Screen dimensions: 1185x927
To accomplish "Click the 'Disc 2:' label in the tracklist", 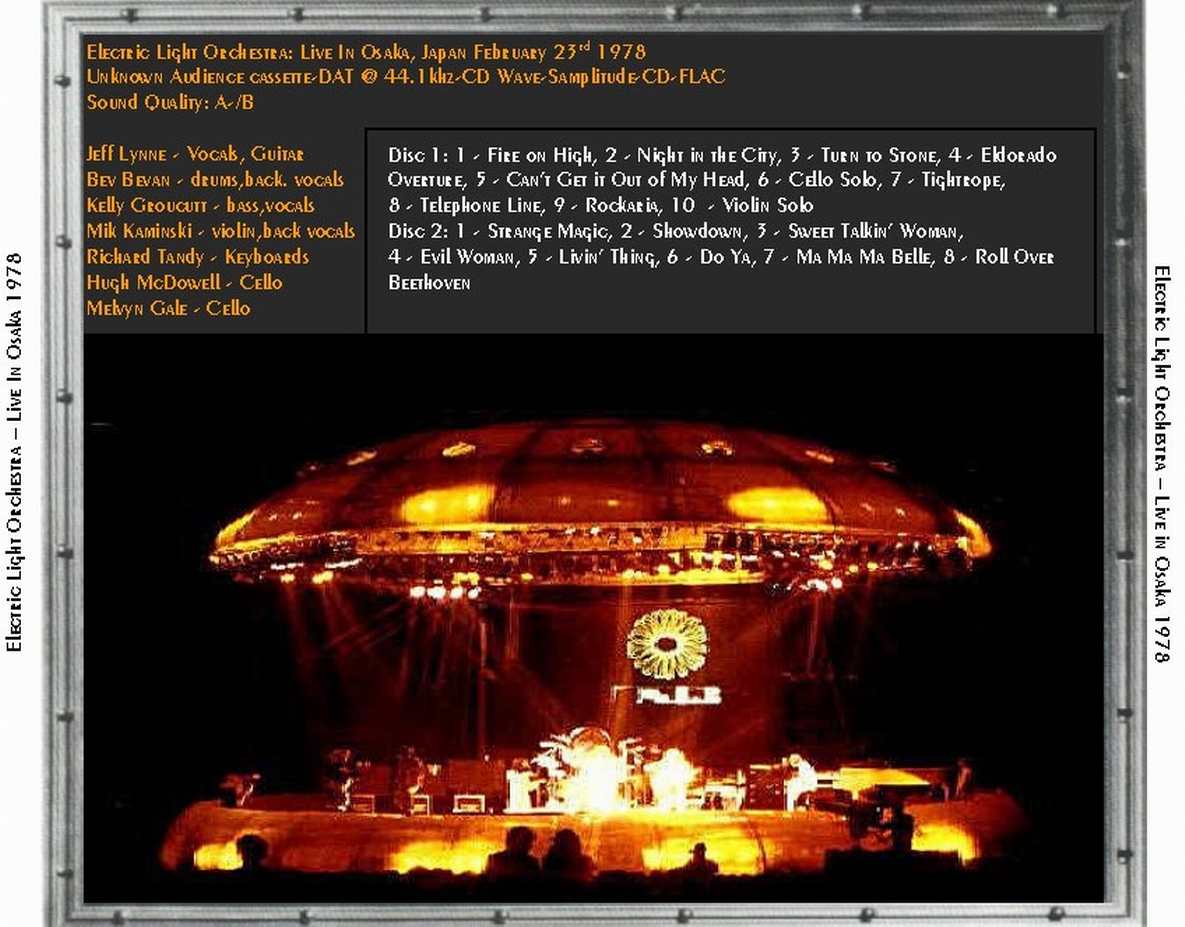I will (x=418, y=231).
